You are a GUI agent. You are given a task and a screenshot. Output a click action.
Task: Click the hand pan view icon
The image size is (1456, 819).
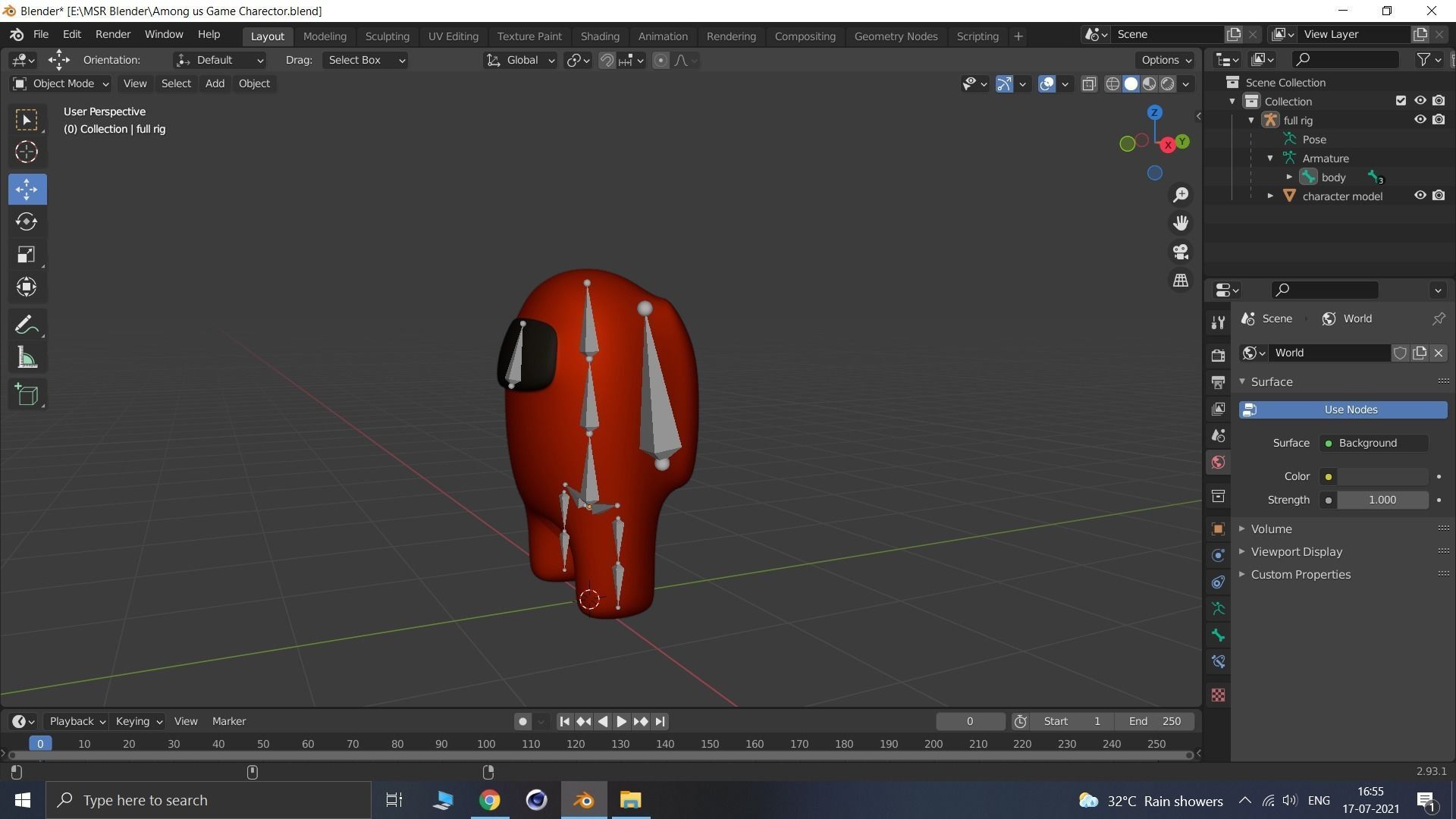1181,223
